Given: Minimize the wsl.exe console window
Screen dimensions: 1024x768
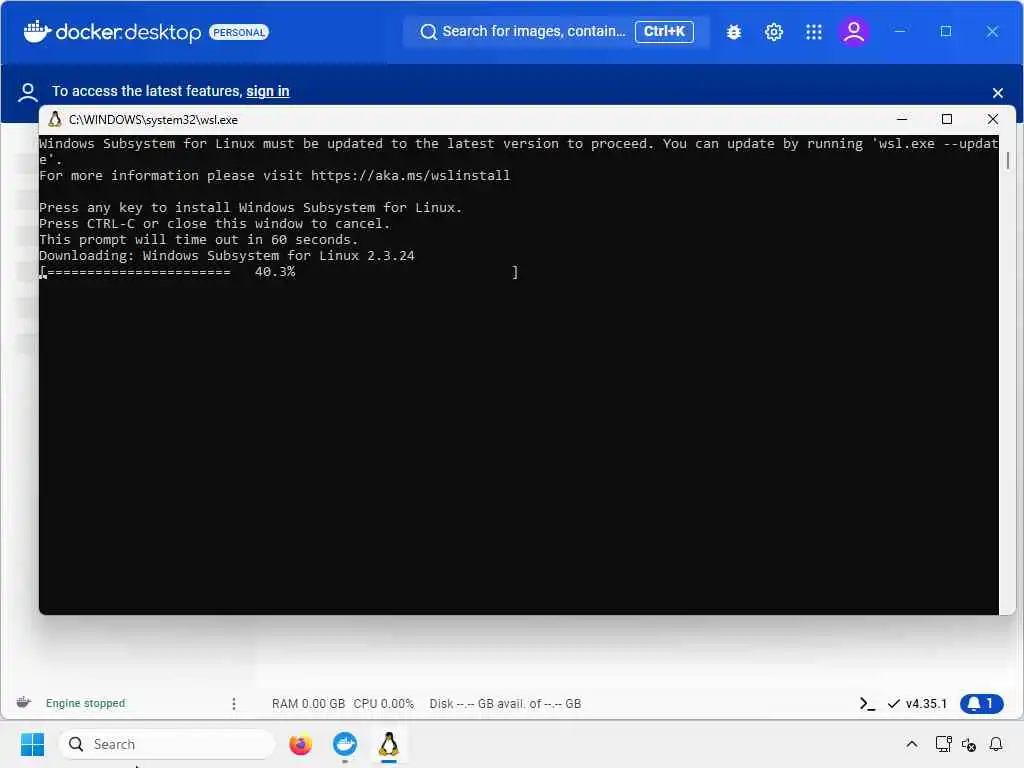Looking at the screenshot, I should tap(902, 119).
